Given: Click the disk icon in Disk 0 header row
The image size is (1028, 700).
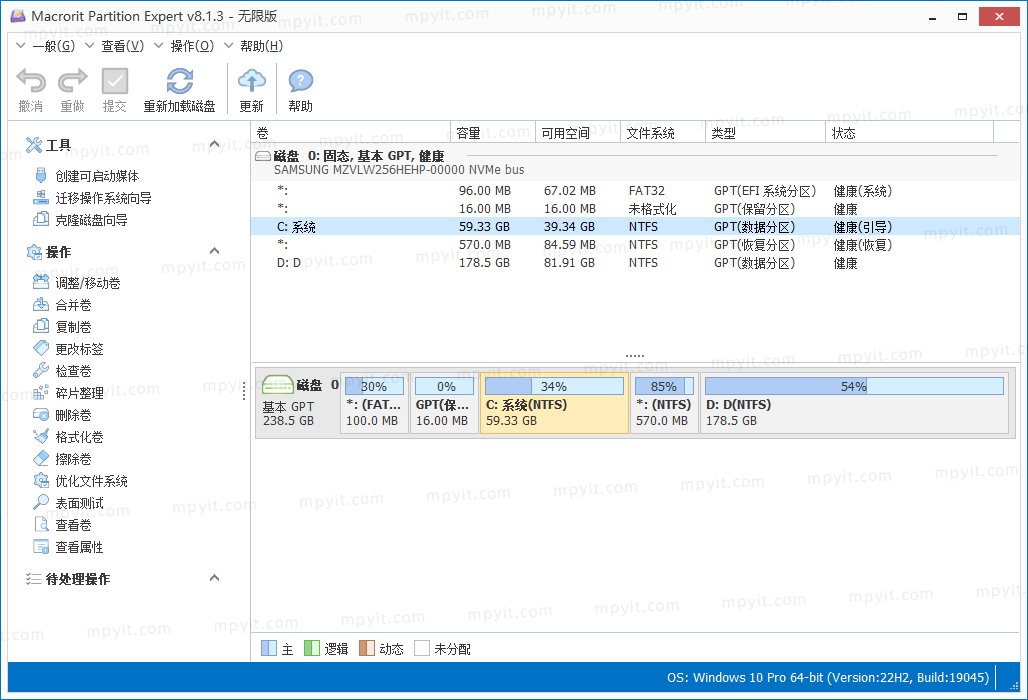Looking at the screenshot, I should 263,156.
